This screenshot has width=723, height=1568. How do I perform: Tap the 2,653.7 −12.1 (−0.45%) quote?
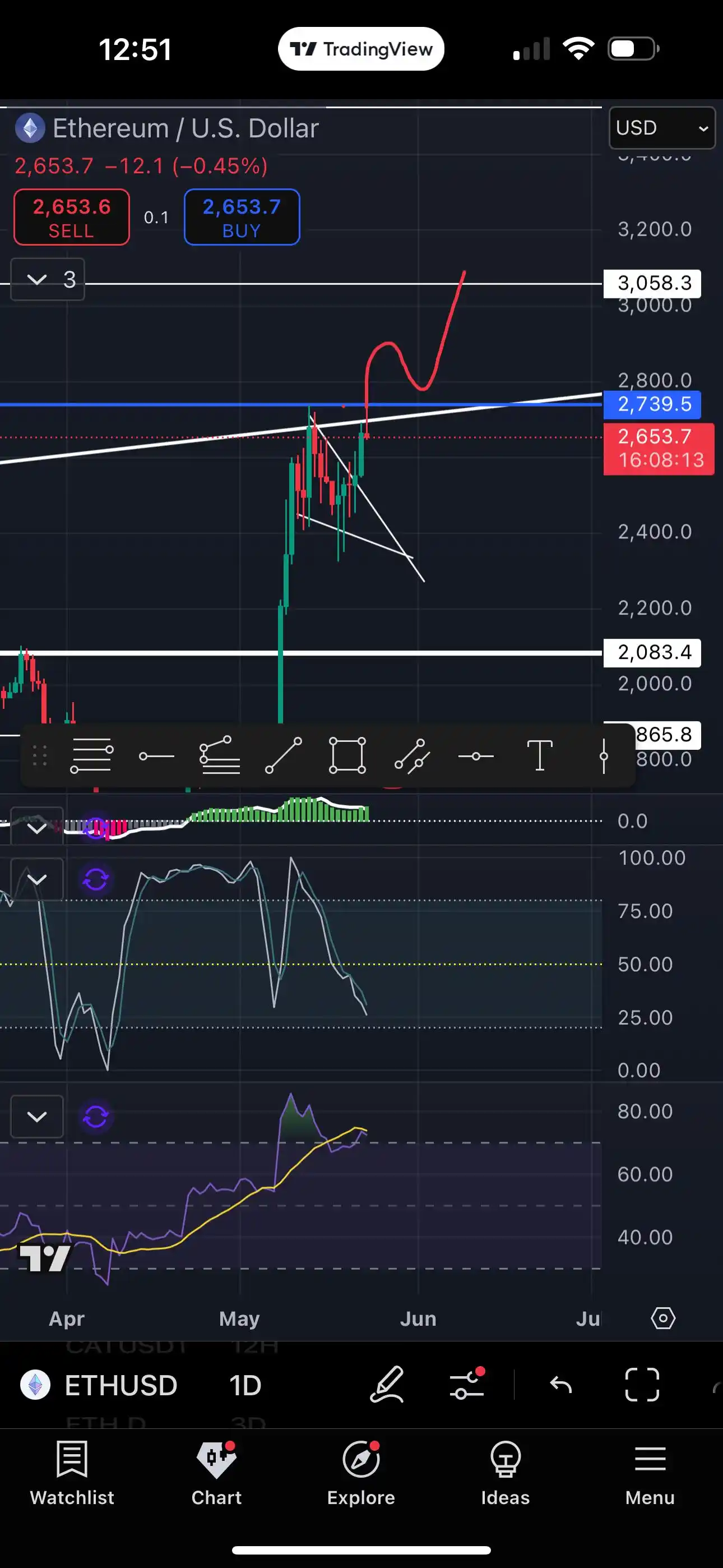141,165
